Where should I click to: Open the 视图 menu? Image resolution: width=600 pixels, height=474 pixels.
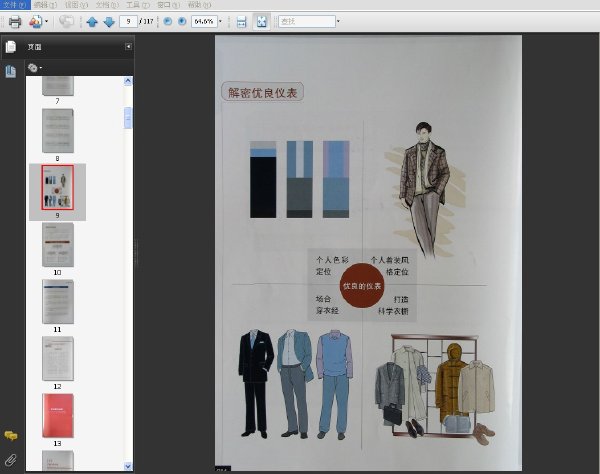[76, 5]
